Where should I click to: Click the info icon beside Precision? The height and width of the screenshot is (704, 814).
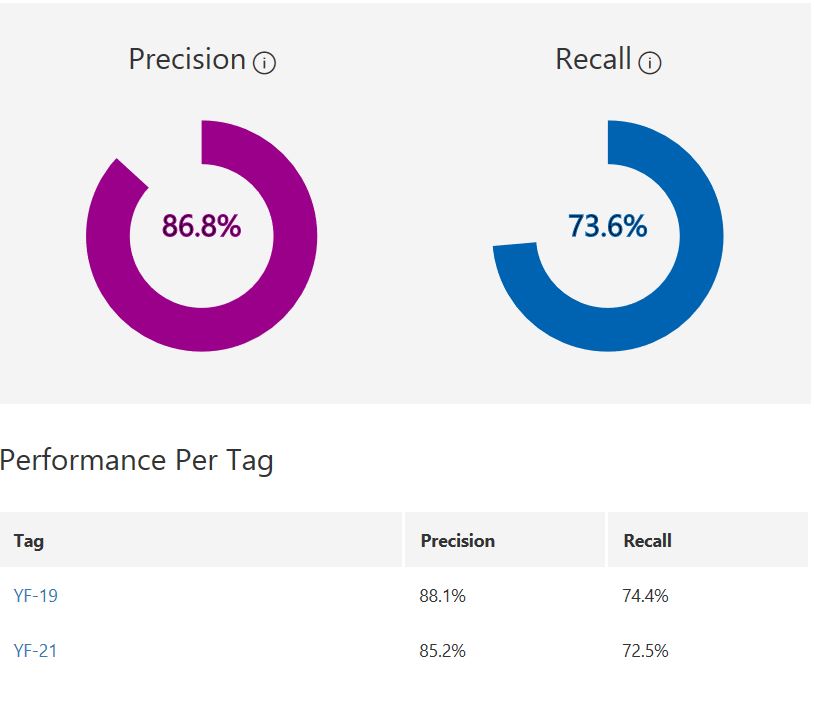pos(265,63)
